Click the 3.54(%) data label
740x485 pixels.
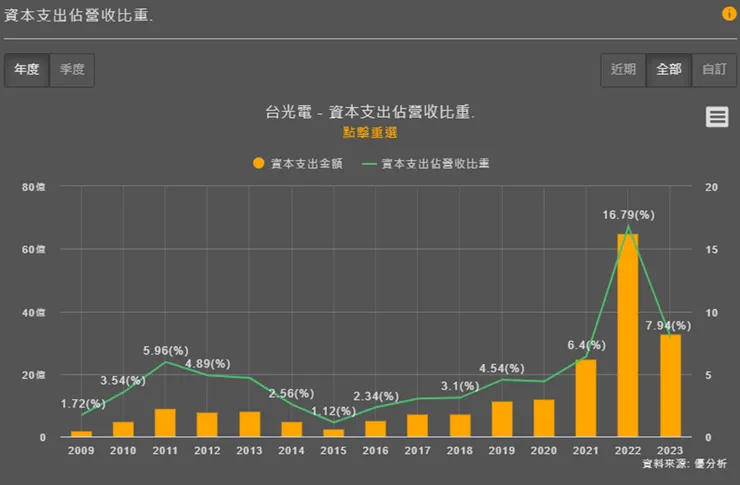tap(123, 380)
